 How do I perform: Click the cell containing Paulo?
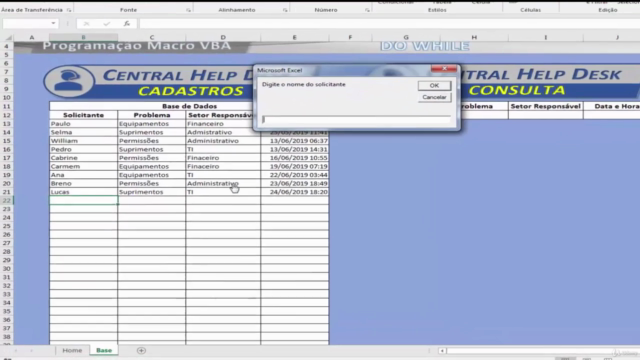(x=83, y=124)
